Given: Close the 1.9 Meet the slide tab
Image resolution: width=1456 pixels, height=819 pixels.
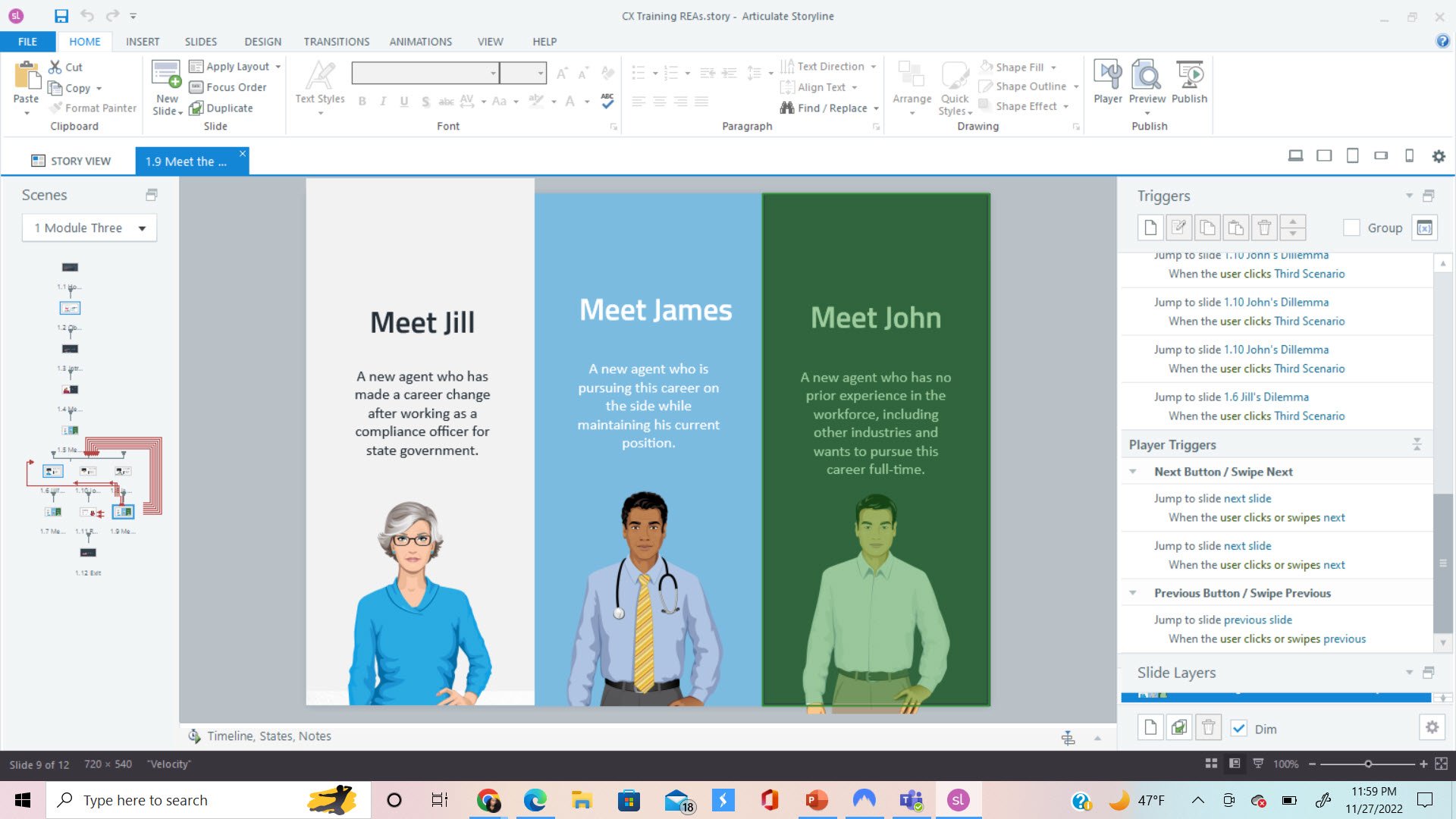Looking at the screenshot, I should [x=243, y=154].
